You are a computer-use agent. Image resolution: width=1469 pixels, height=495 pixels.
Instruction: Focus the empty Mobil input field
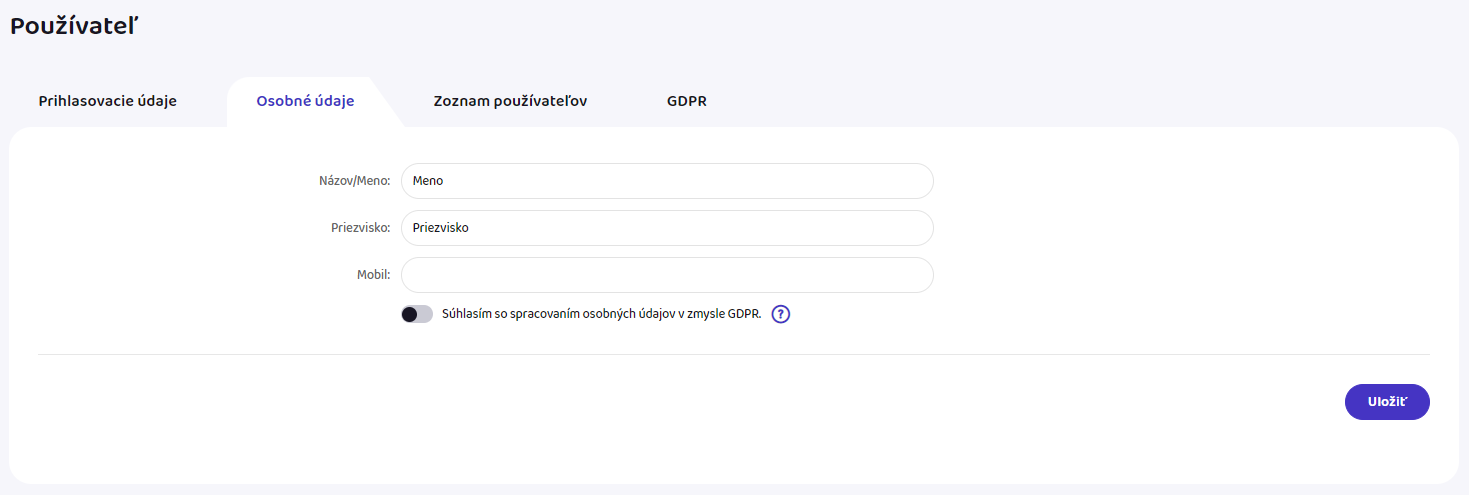pyautogui.click(x=667, y=275)
